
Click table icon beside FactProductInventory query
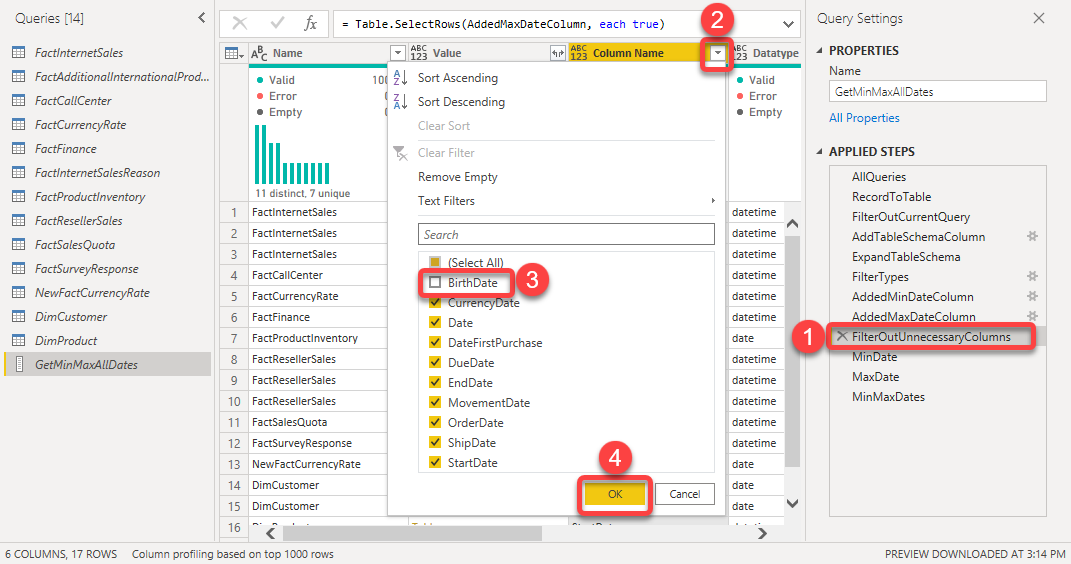[x=19, y=197]
